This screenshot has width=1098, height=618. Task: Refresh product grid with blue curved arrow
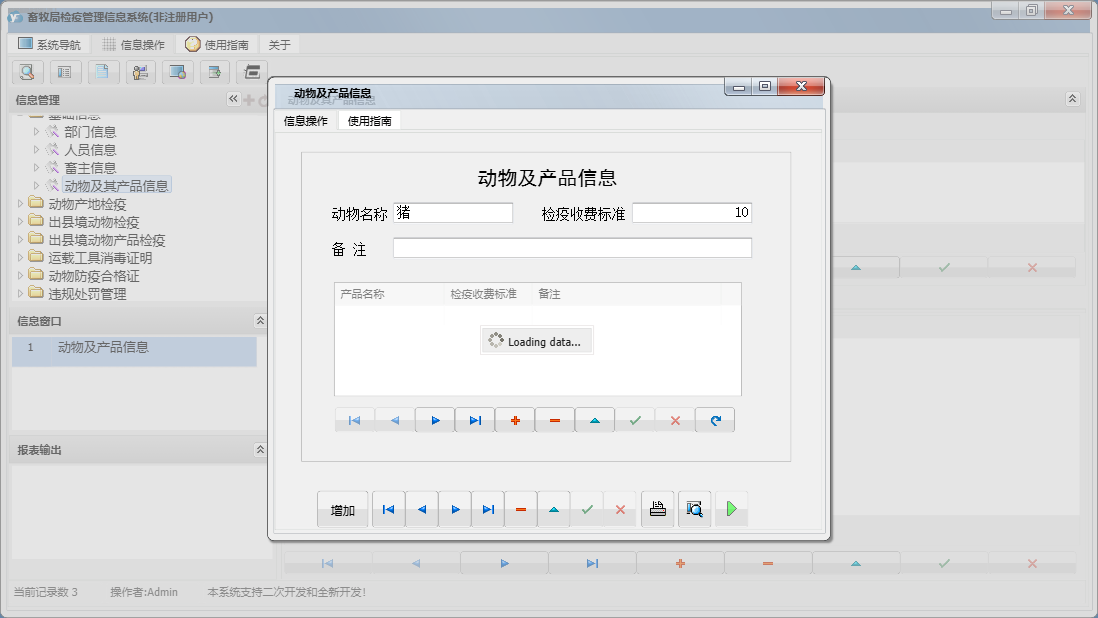tap(715, 420)
